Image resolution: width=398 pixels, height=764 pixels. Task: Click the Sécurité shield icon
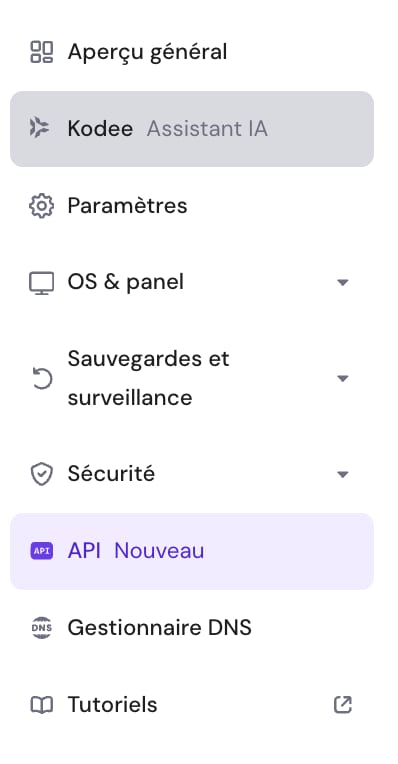point(41,474)
